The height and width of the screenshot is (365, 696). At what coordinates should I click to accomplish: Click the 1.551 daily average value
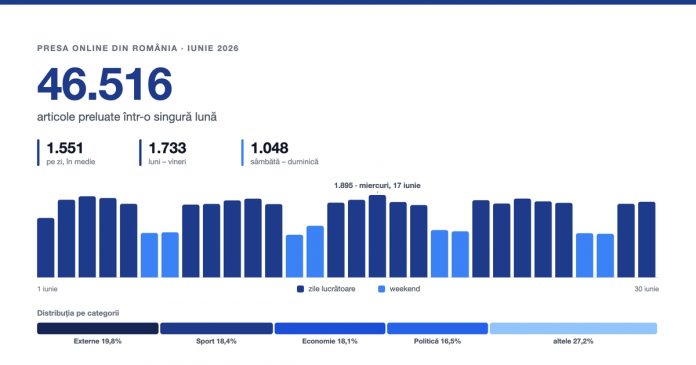[65, 148]
